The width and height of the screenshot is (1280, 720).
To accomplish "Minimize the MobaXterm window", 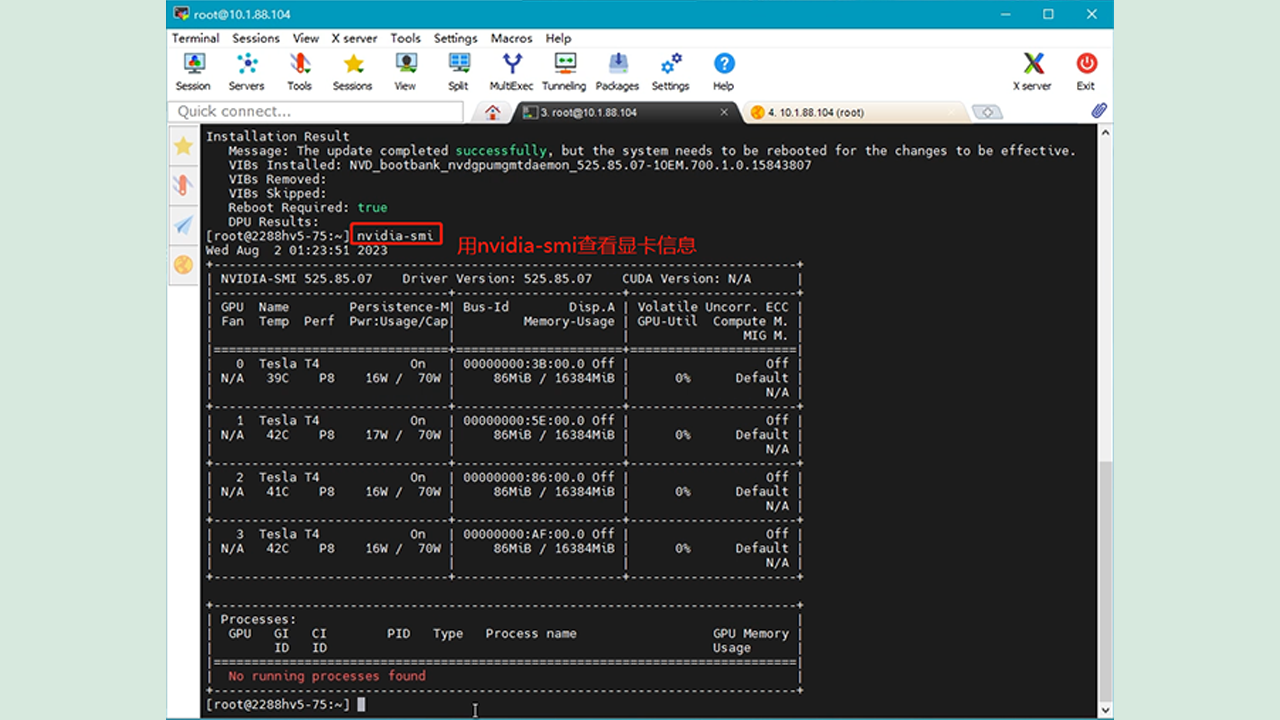I will [1005, 14].
